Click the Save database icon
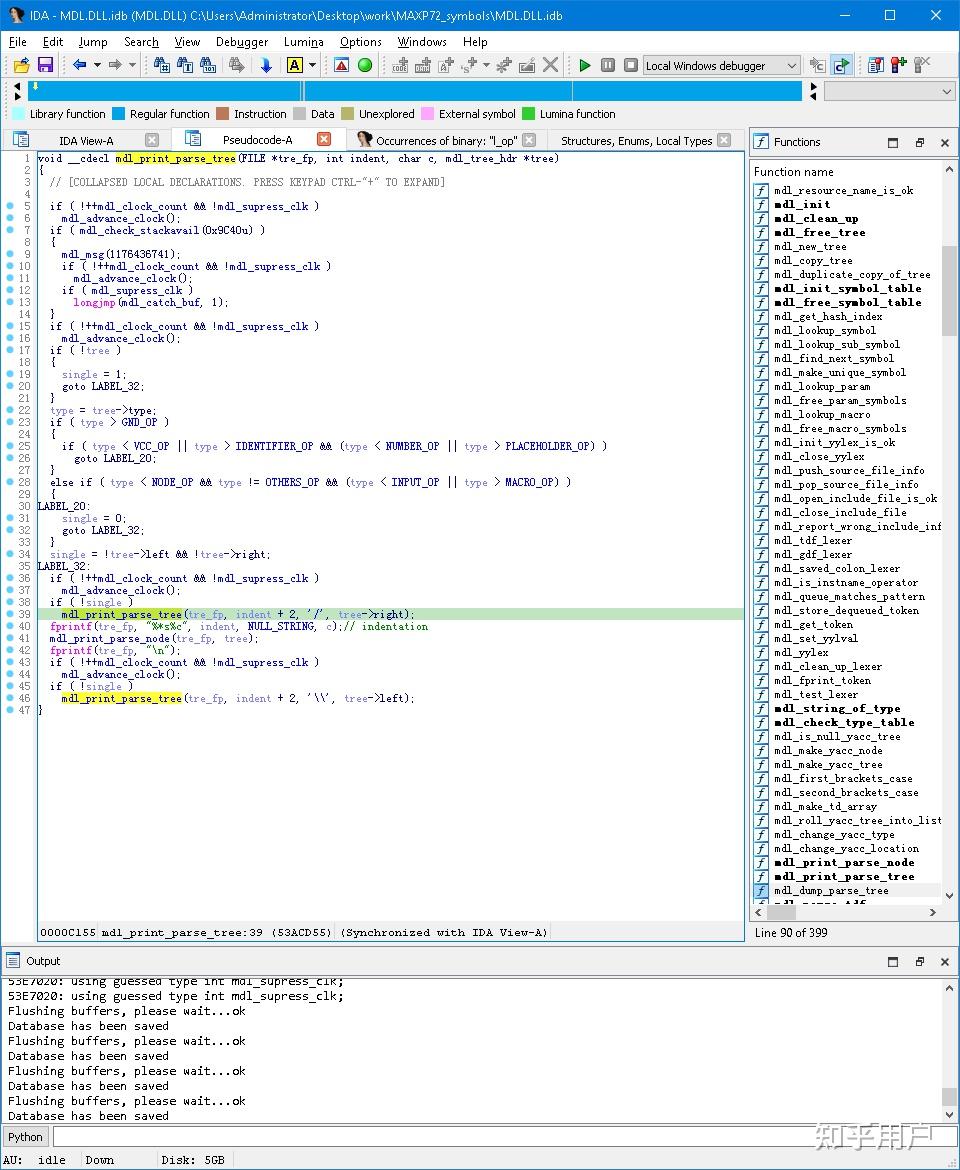This screenshot has height=1170, width=960. click(x=44, y=65)
